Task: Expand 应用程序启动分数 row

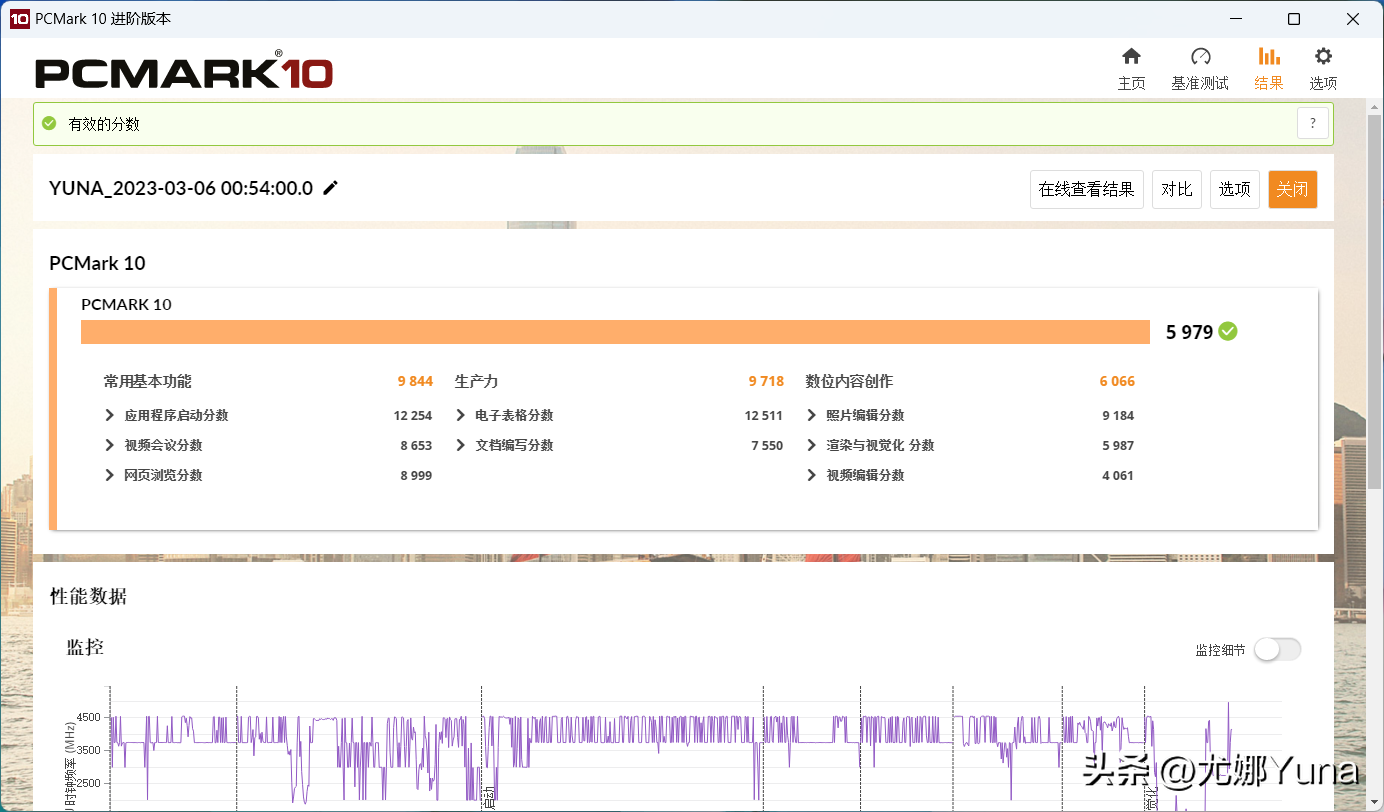Action: [x=110, y=415]
